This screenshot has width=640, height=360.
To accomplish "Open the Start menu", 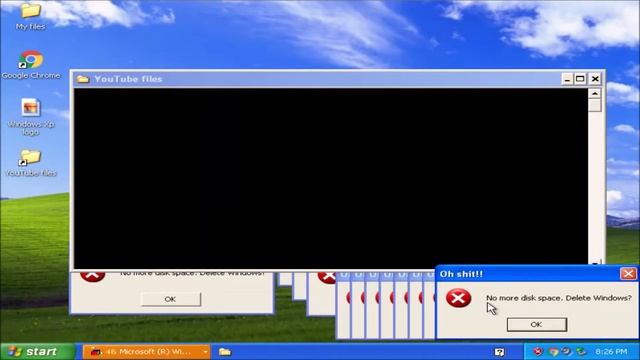I will [38, 351].
